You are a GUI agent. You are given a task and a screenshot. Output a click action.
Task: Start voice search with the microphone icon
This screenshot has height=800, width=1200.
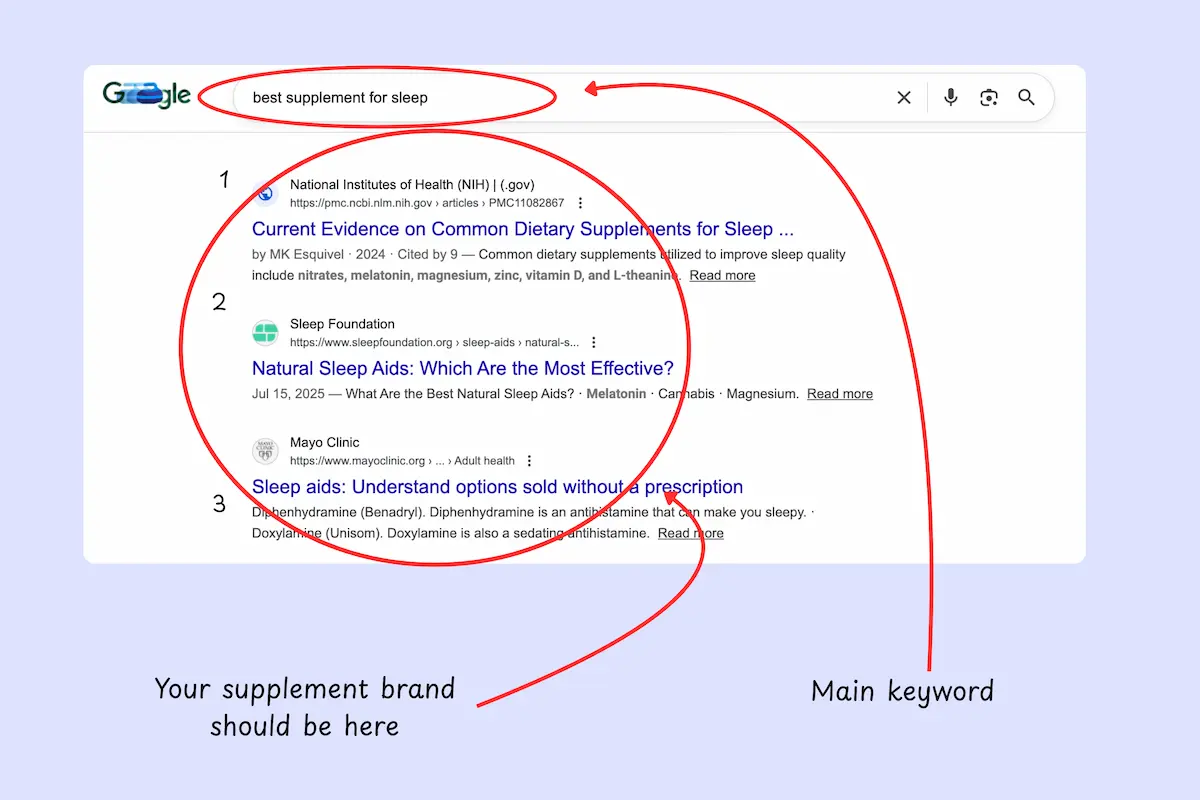pos(950,97)
